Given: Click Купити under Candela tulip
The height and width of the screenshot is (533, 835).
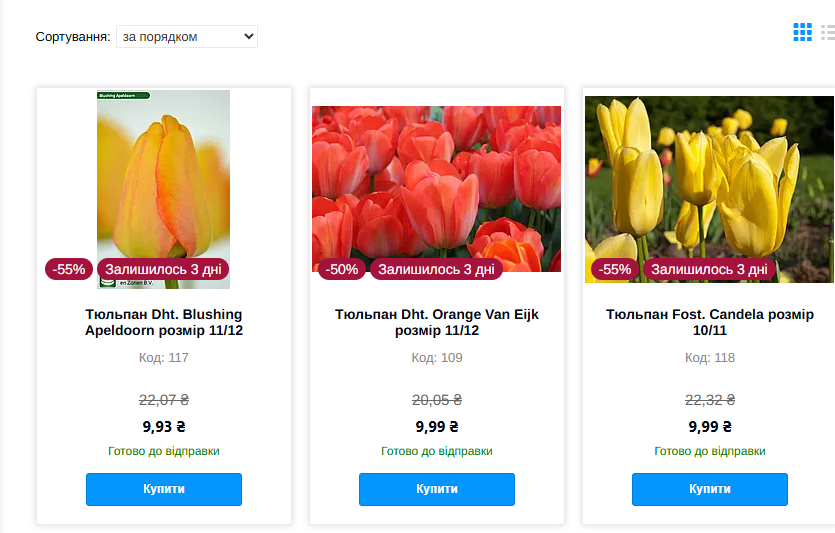Looking at the screenshot, I should 710,489.
